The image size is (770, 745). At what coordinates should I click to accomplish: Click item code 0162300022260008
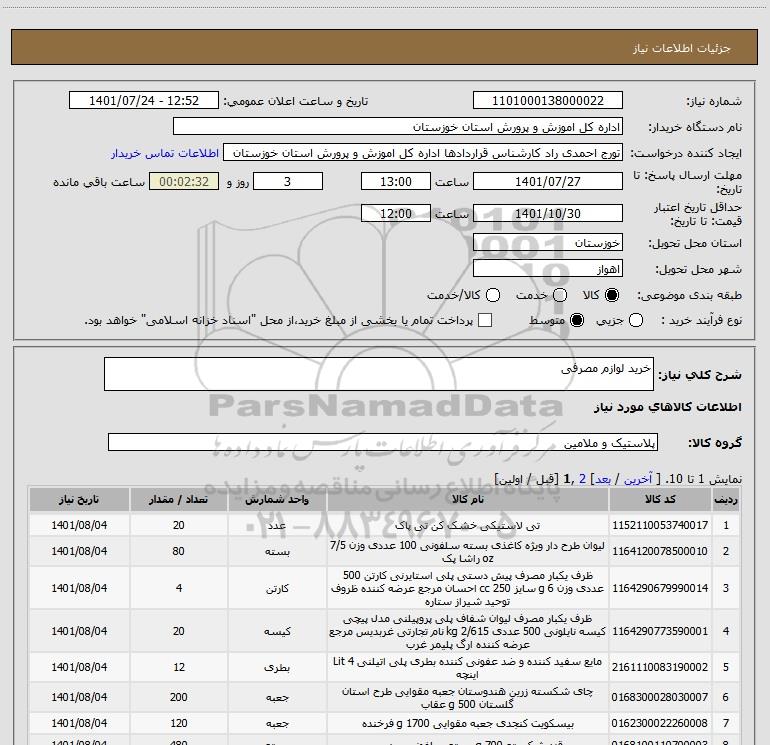[660, 723]
